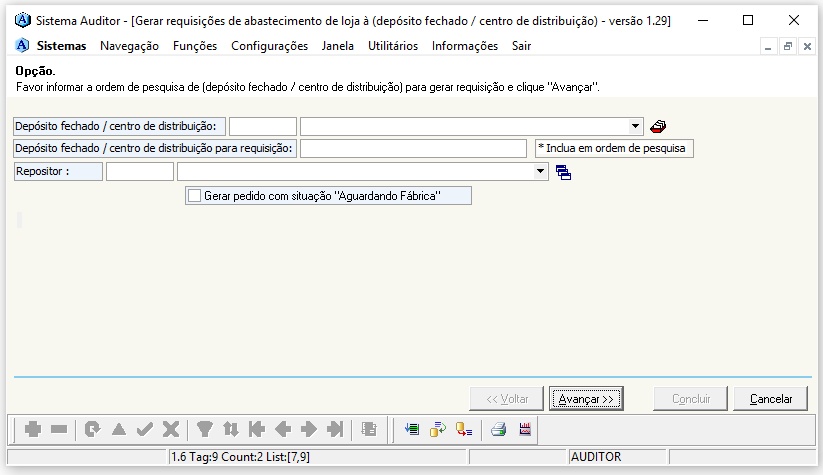Click the Repositor code input field

[140, 172]
